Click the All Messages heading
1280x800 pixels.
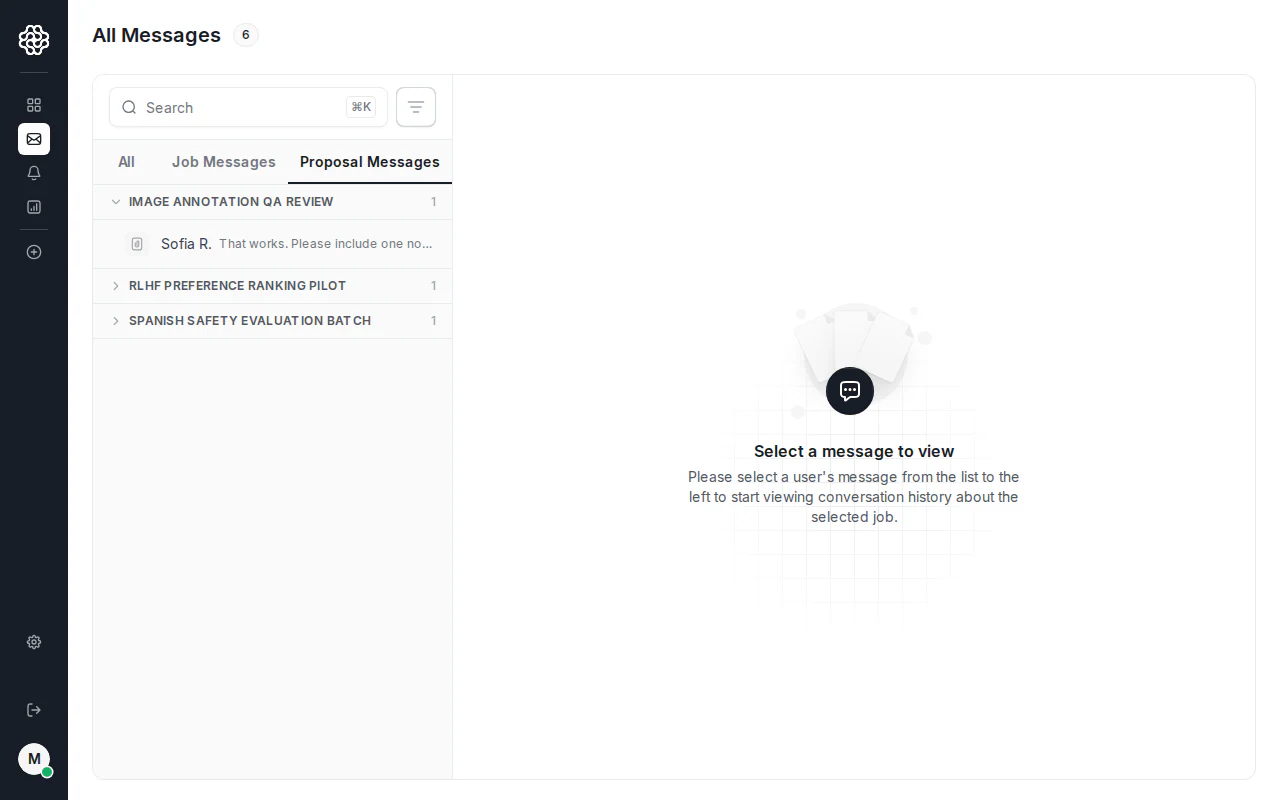pyautogui.click(x=157, y=35)
